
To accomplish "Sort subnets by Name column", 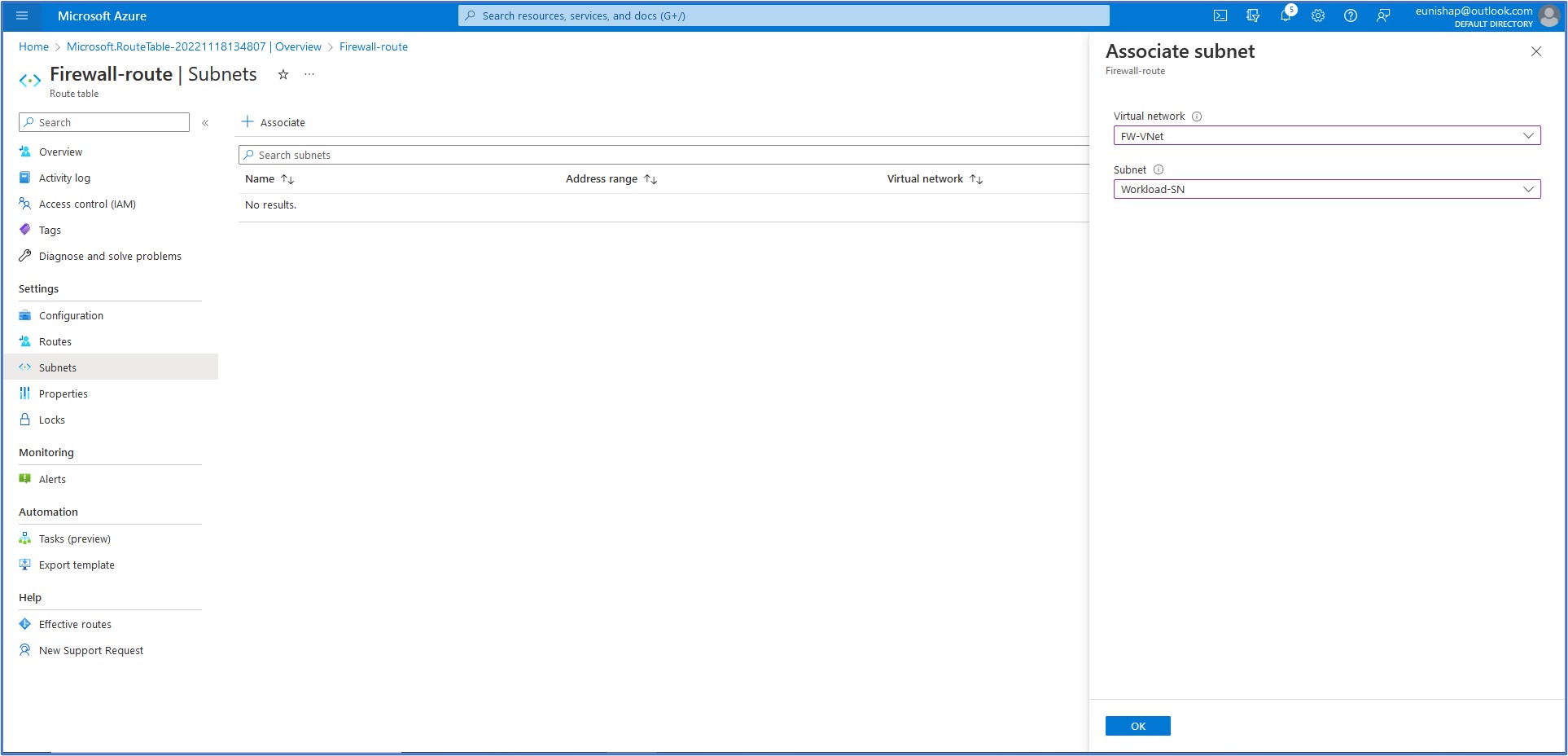I will [269, 178].
